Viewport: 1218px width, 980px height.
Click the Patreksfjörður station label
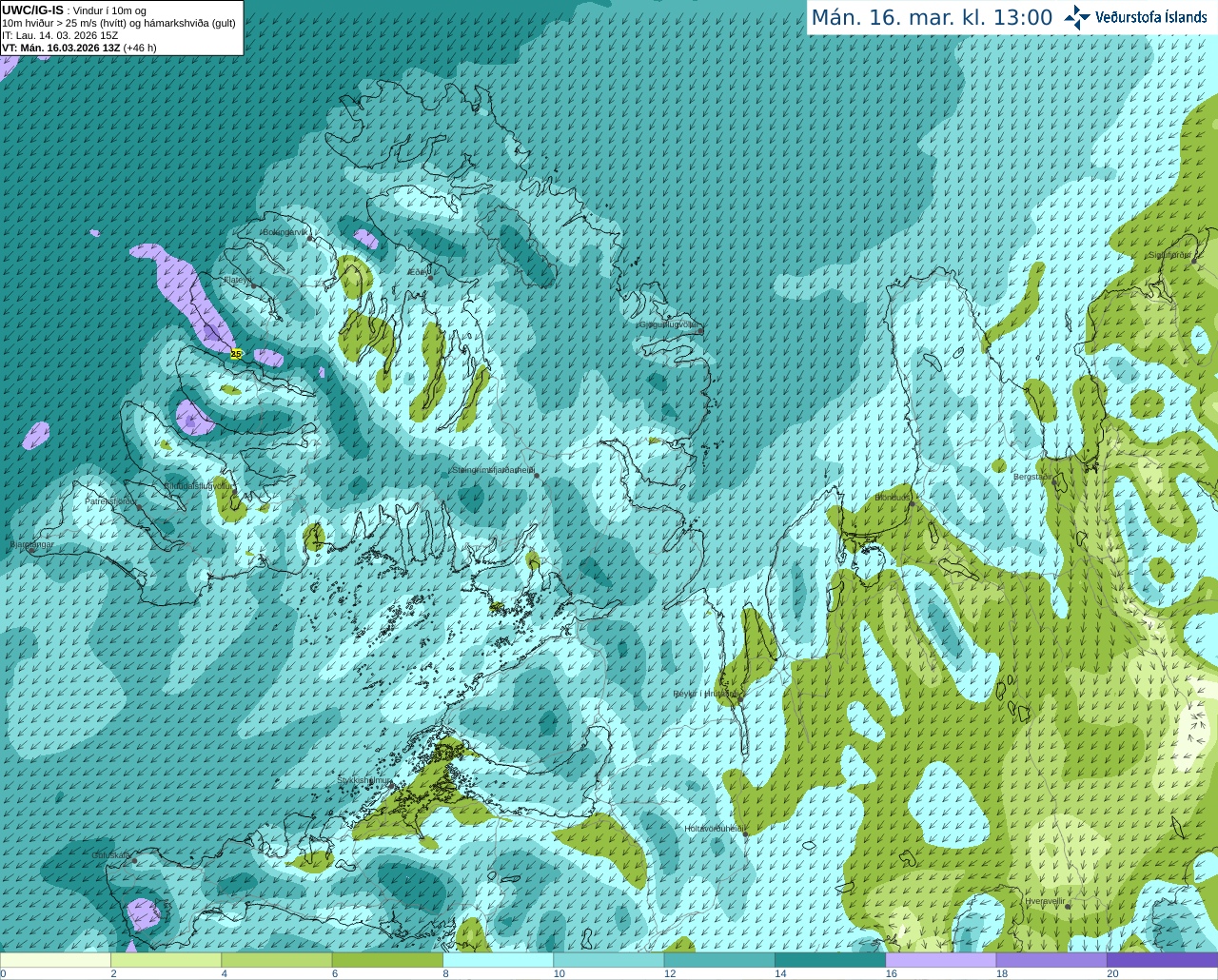coord(111,500)
